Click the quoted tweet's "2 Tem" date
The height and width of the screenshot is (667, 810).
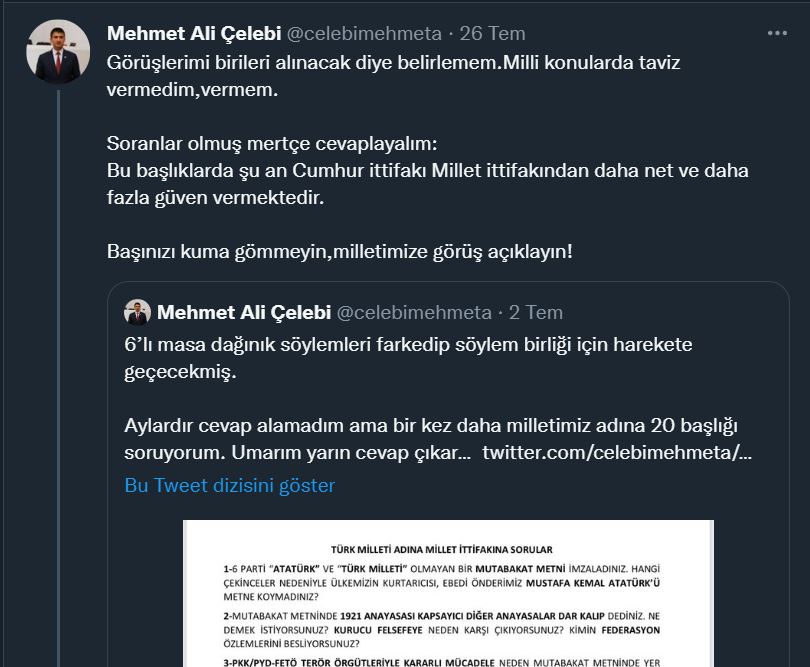point(536,312)
